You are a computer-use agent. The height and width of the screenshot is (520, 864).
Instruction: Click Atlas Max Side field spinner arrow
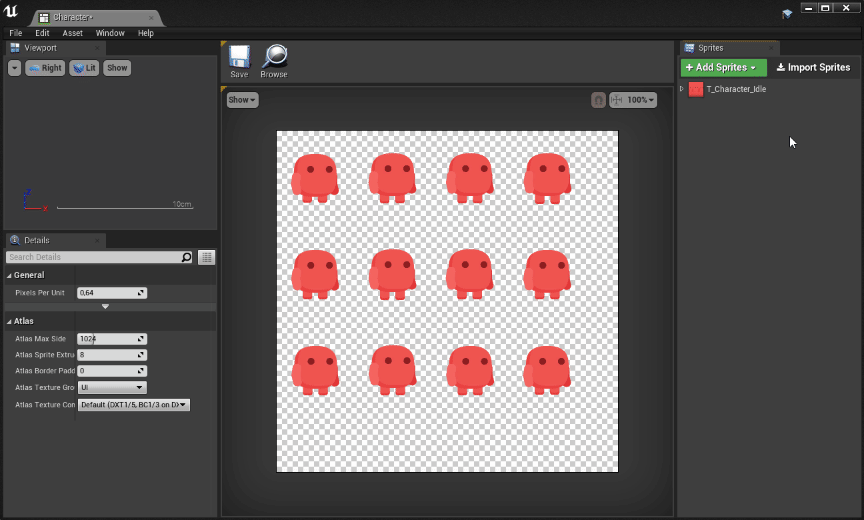(142, 339)
